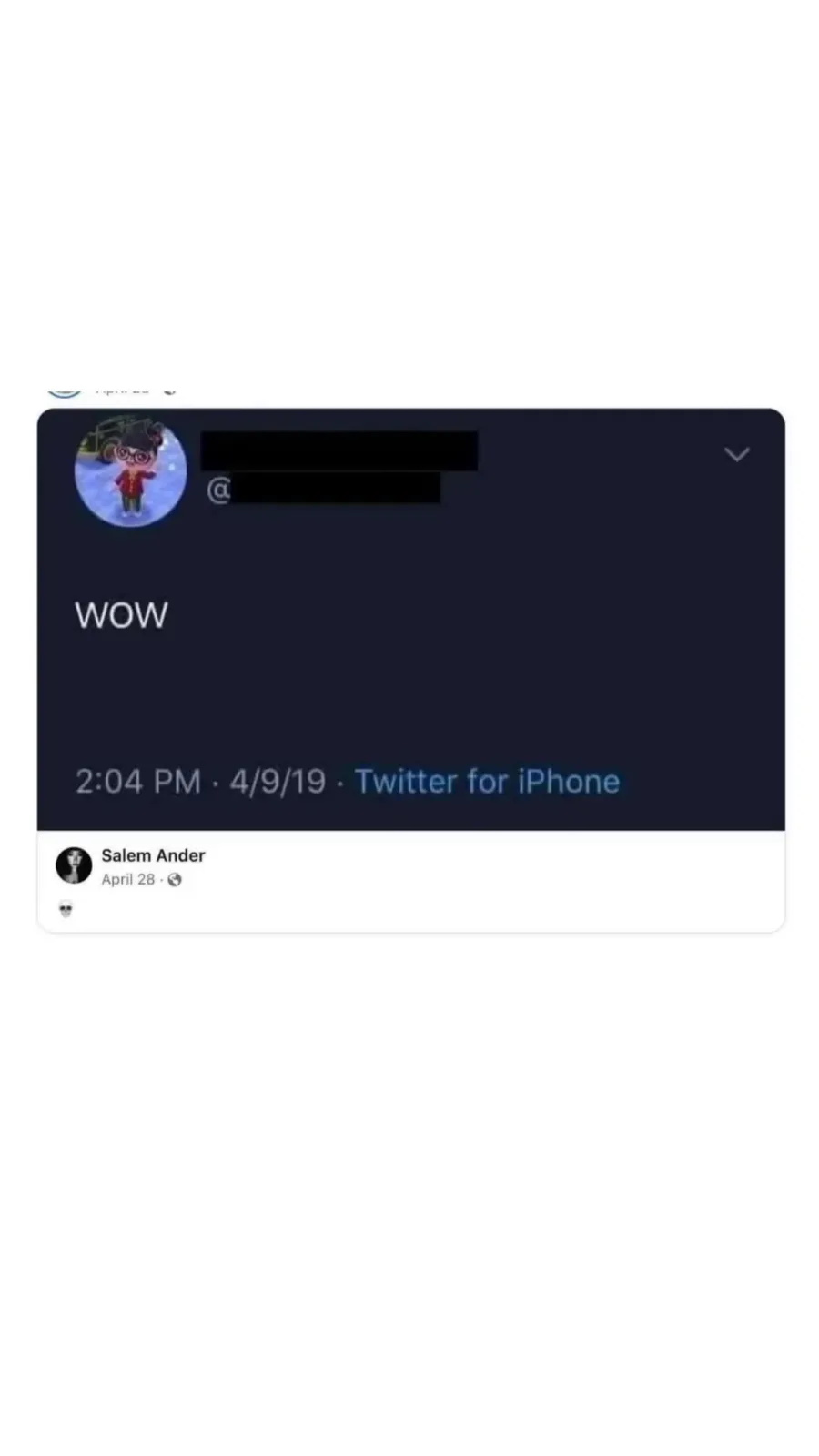
Task: Click the redacted username bar
Action: coord(335,487)
